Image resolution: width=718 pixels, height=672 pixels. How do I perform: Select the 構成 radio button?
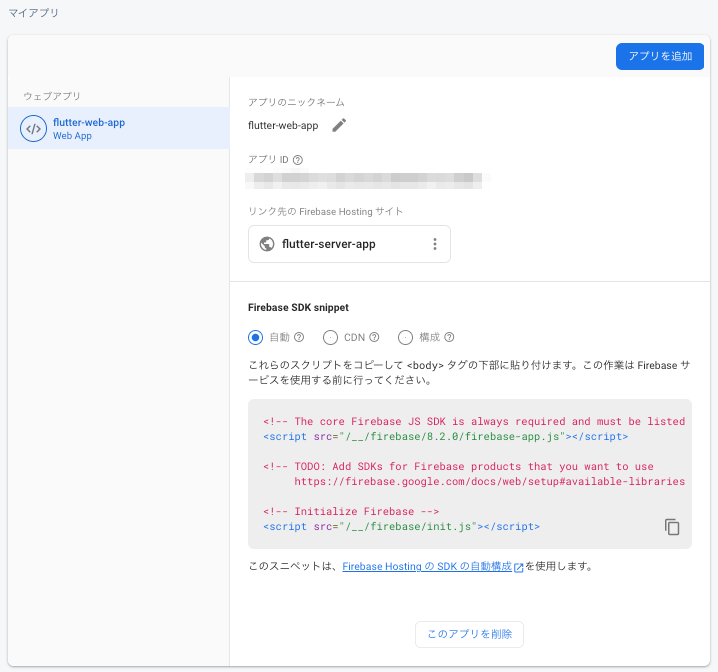click(x=405, y=337)
